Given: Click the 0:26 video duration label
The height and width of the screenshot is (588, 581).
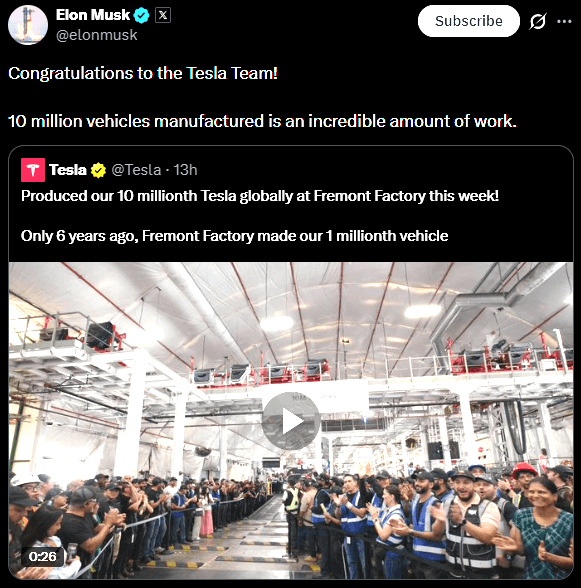Looking at the screenshot, I should 43,556.
